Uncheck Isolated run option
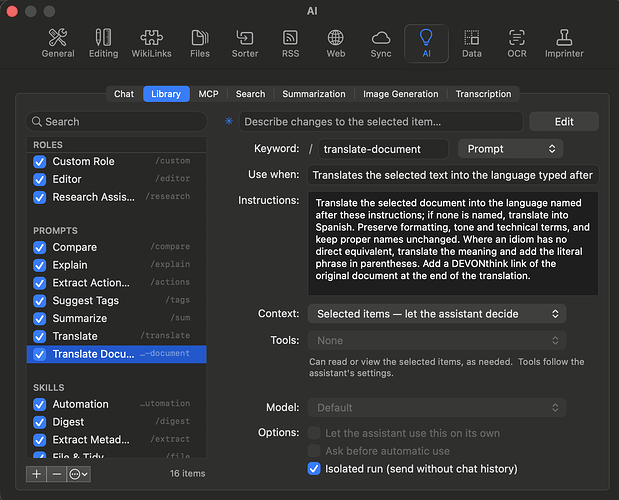This screenshot has height=500, width=619. pos(314,469)
